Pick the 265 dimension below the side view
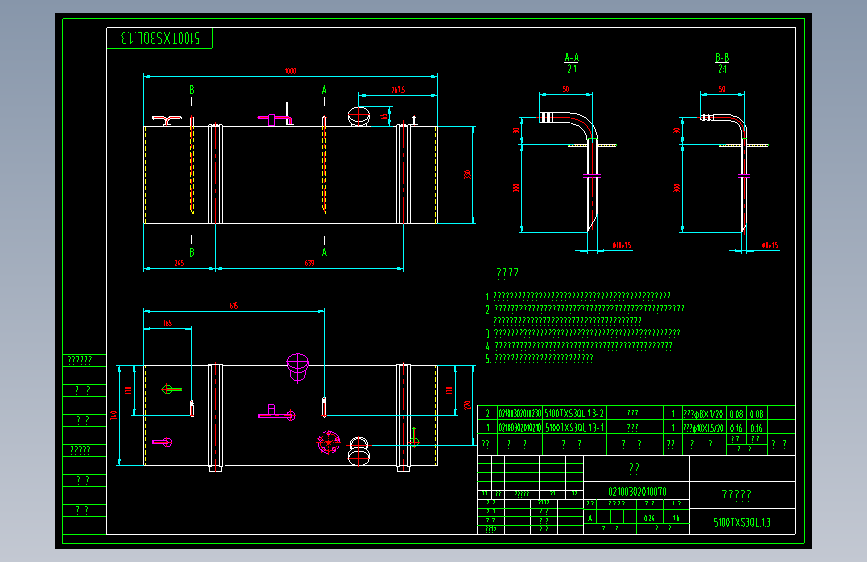867x562 pixels. (179, 263)
